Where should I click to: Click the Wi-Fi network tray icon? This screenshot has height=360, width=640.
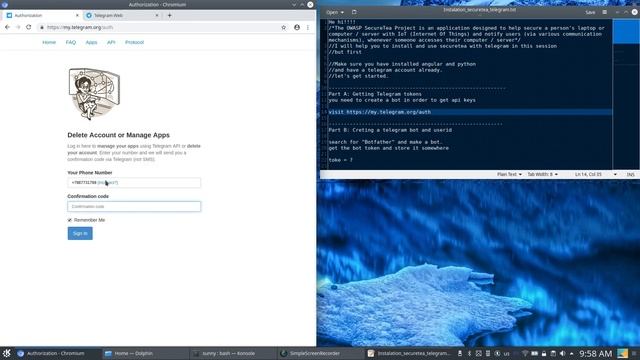pyautogui.click(x=525, y=353)
